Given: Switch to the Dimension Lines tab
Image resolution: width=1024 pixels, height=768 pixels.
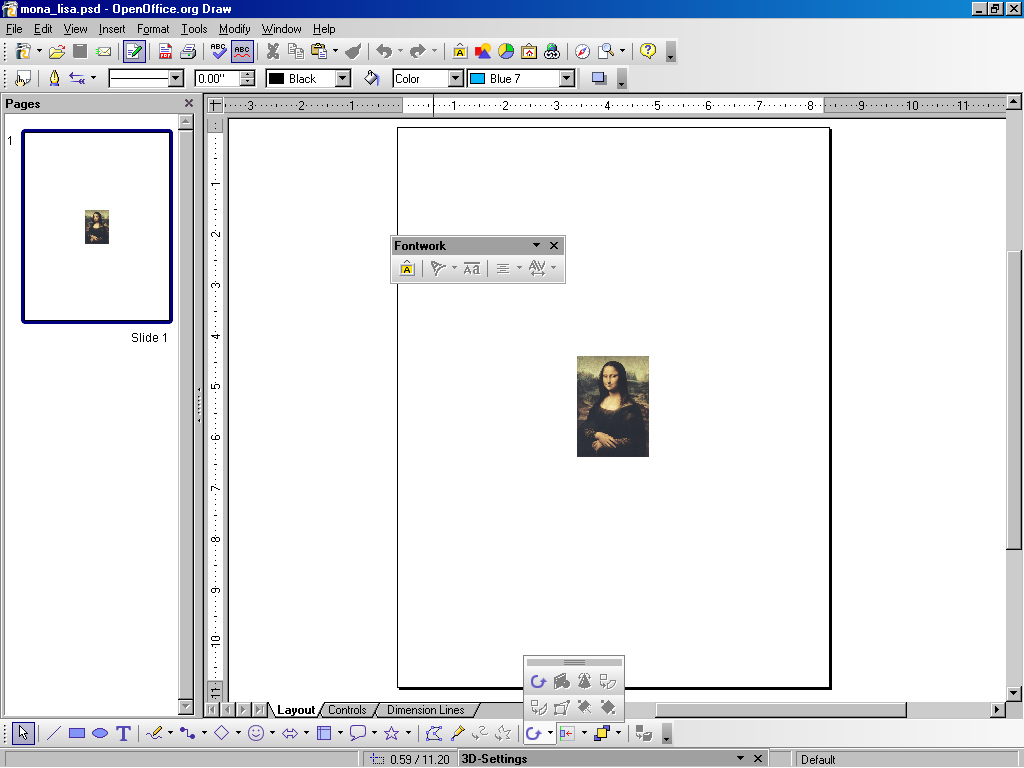Looking at the screenshot, I should tap(425, 710).
